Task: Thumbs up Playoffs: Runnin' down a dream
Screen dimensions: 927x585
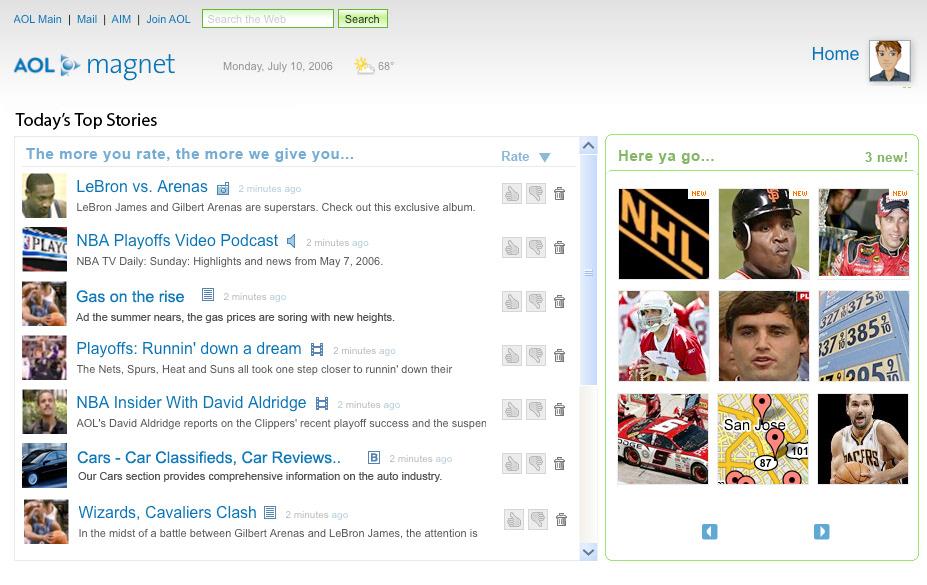Action: coord(512,355)
